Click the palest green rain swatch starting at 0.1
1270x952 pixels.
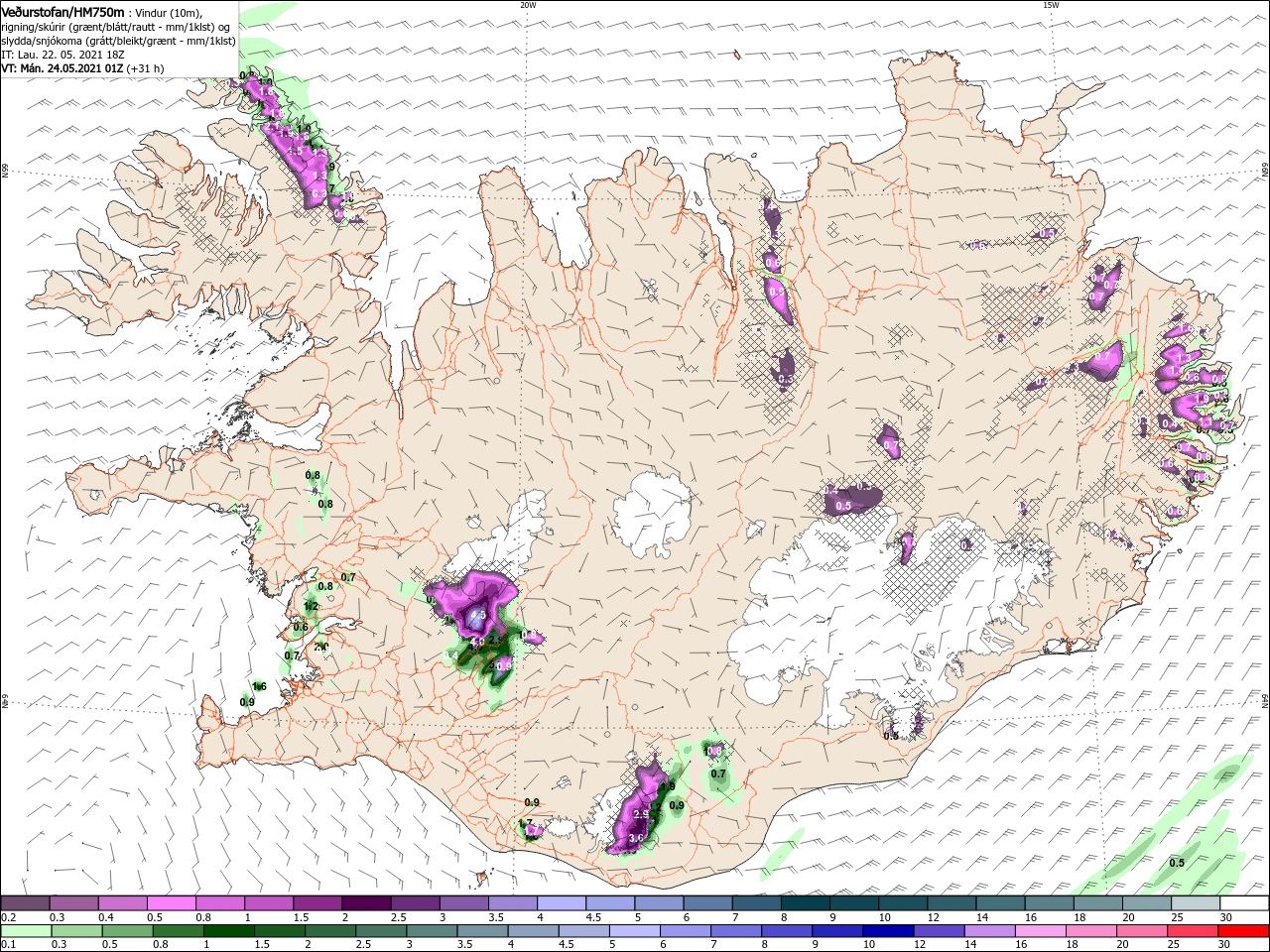25,932
